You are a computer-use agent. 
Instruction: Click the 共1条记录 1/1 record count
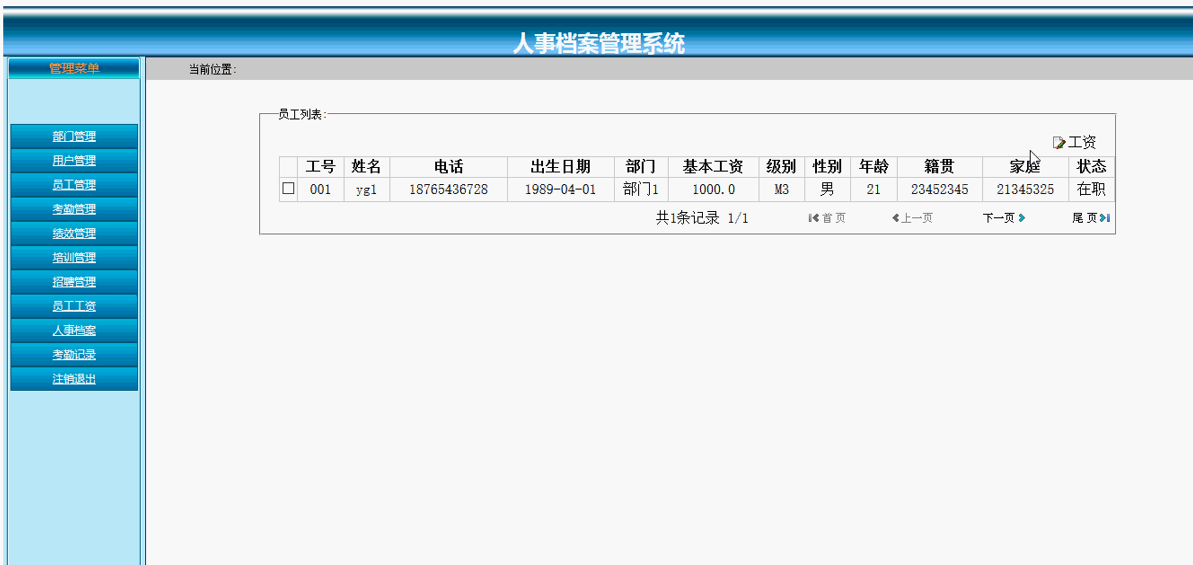click(x=702, y=218)
